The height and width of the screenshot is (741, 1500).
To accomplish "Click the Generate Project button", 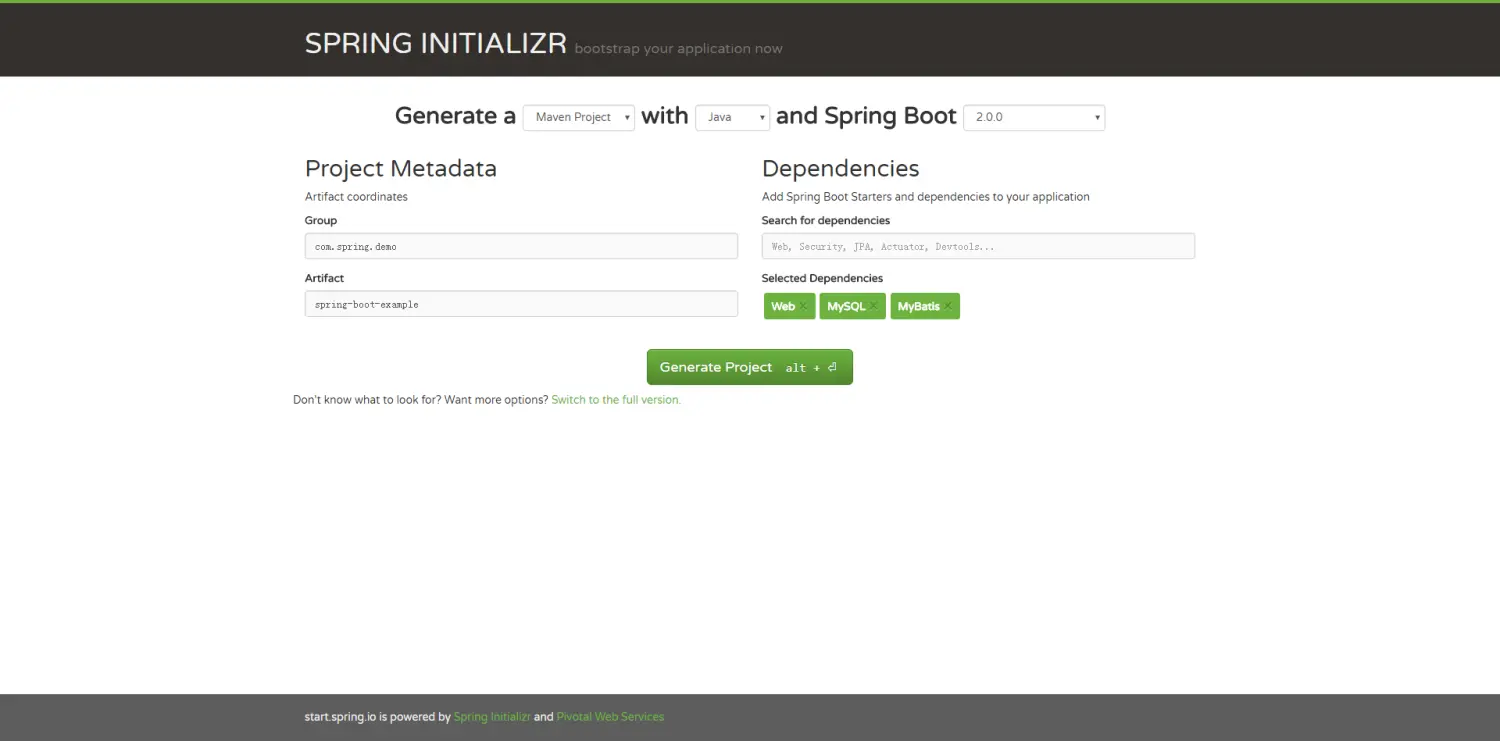I will 750,367.
